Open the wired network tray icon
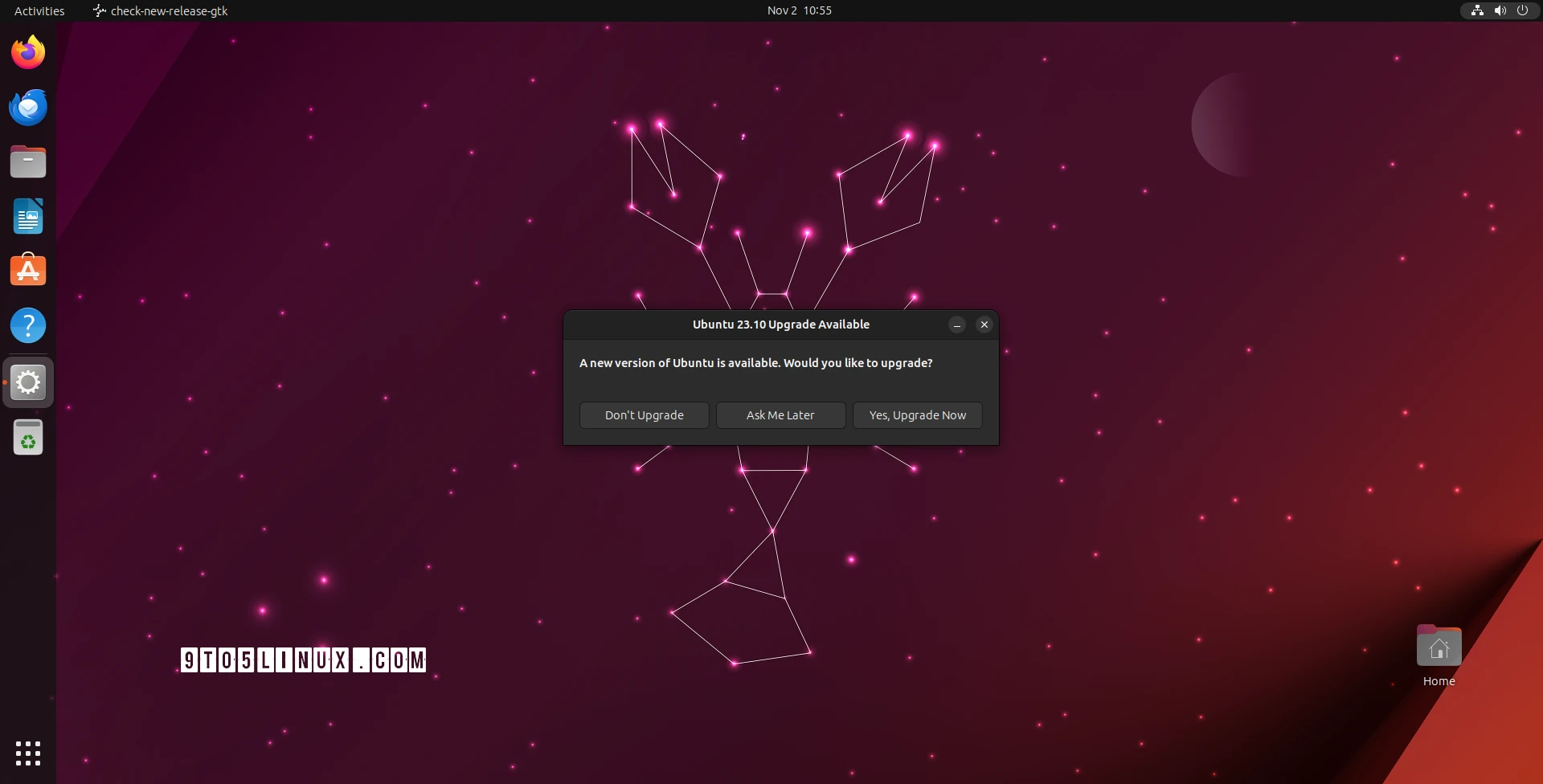The height and width of the screenshot is (784, 1543). coord(1477,10)
